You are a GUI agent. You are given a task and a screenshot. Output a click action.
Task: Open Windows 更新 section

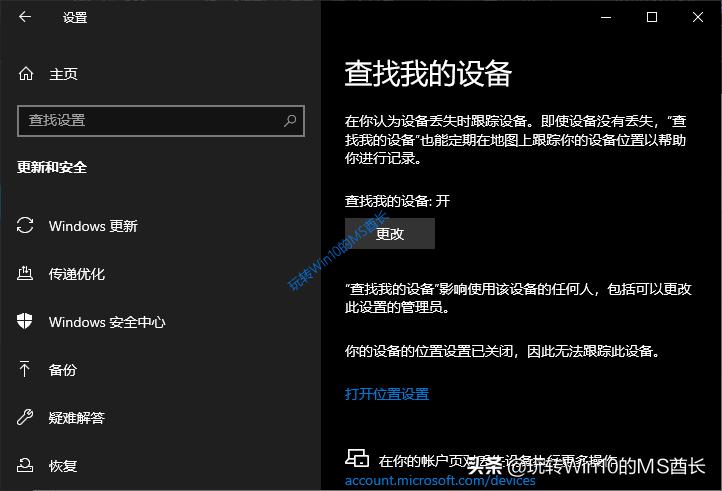click(x=93, y=226)
